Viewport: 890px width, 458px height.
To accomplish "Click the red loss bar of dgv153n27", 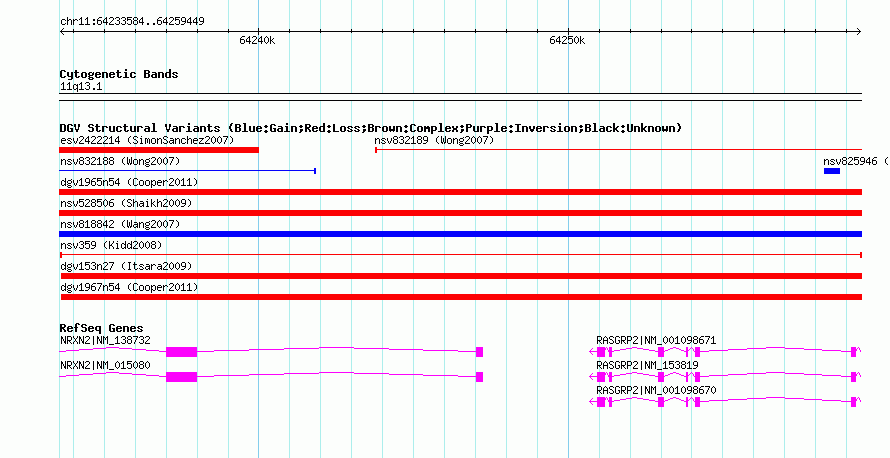I will (461, 276).
